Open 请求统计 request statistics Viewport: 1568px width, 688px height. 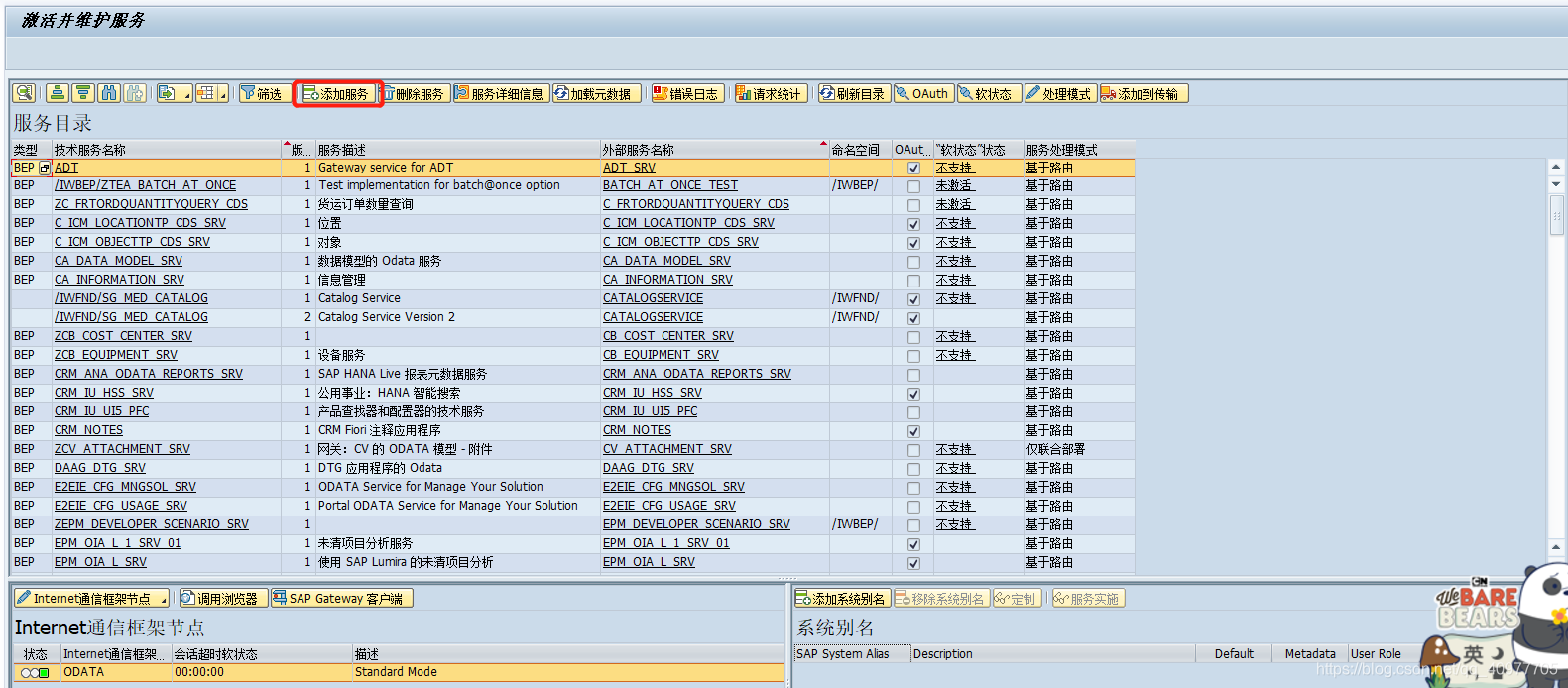[x=770, y=93]
